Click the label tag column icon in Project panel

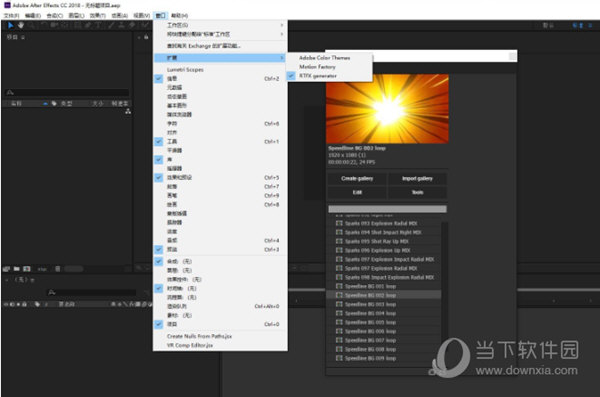click(54, 103)
